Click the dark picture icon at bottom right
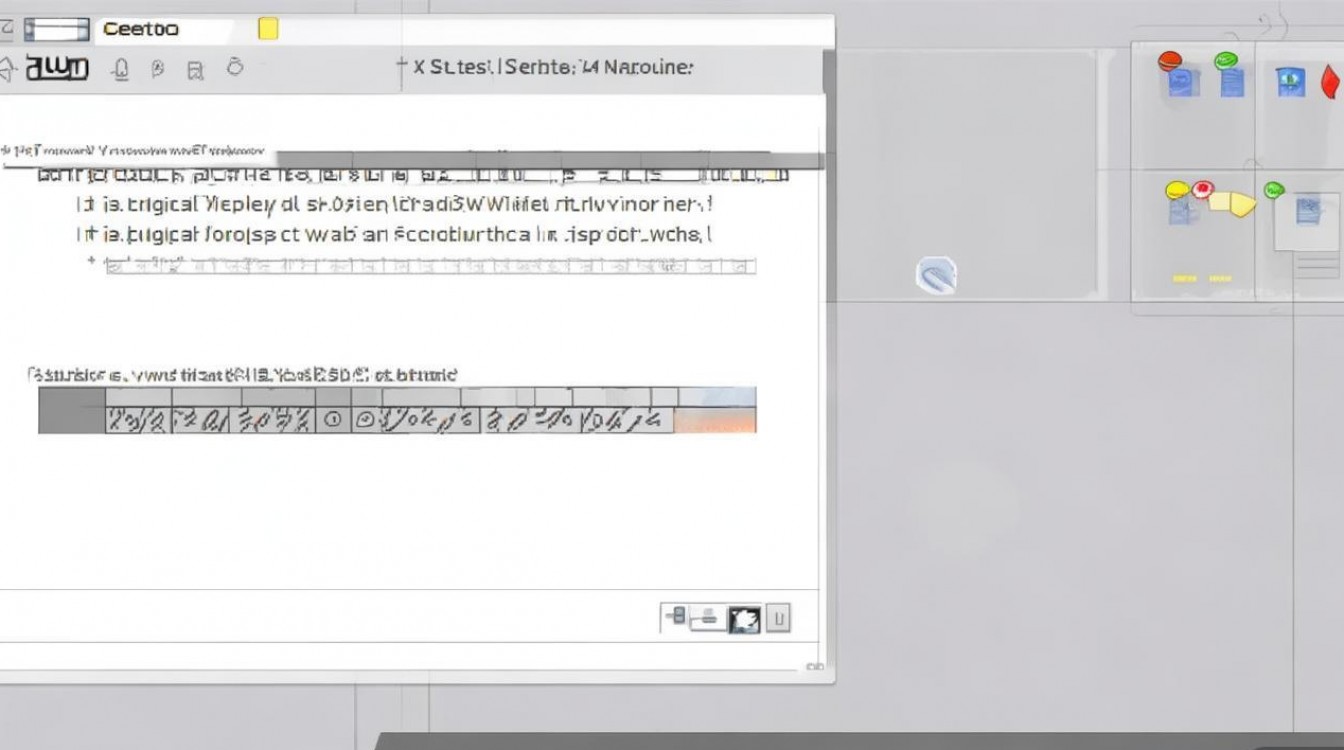This screenshot has width=1344, height=750. coord(743,619)
